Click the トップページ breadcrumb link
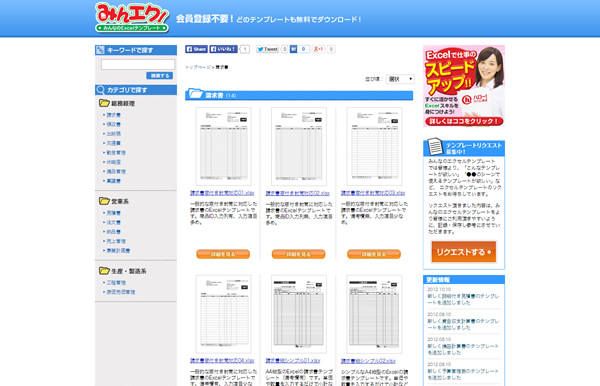This screenshot has height=386, width=600. coord(198,67)
